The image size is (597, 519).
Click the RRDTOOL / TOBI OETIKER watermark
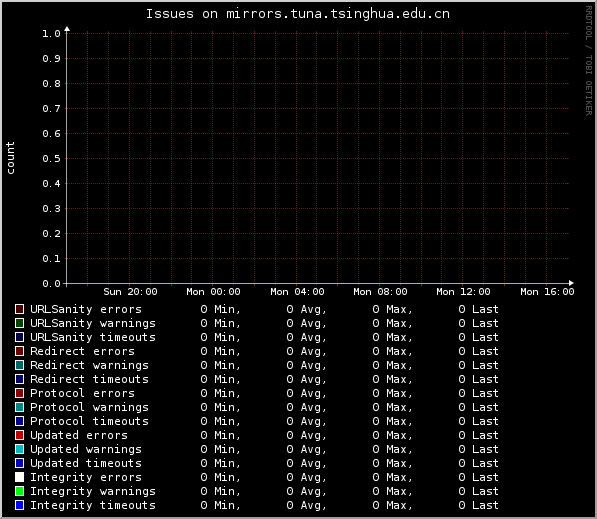pyautogui.click(x=589, y=61)
